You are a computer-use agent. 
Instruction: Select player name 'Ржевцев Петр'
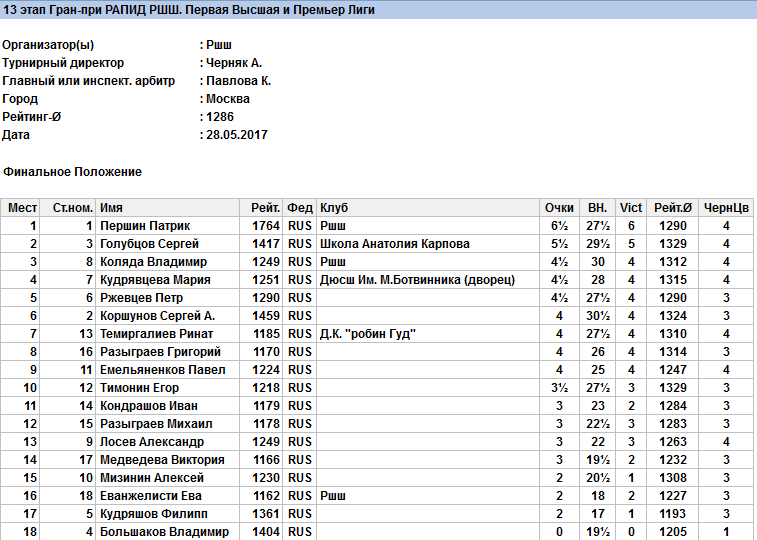pyautogui.click(x=141, y=297)
